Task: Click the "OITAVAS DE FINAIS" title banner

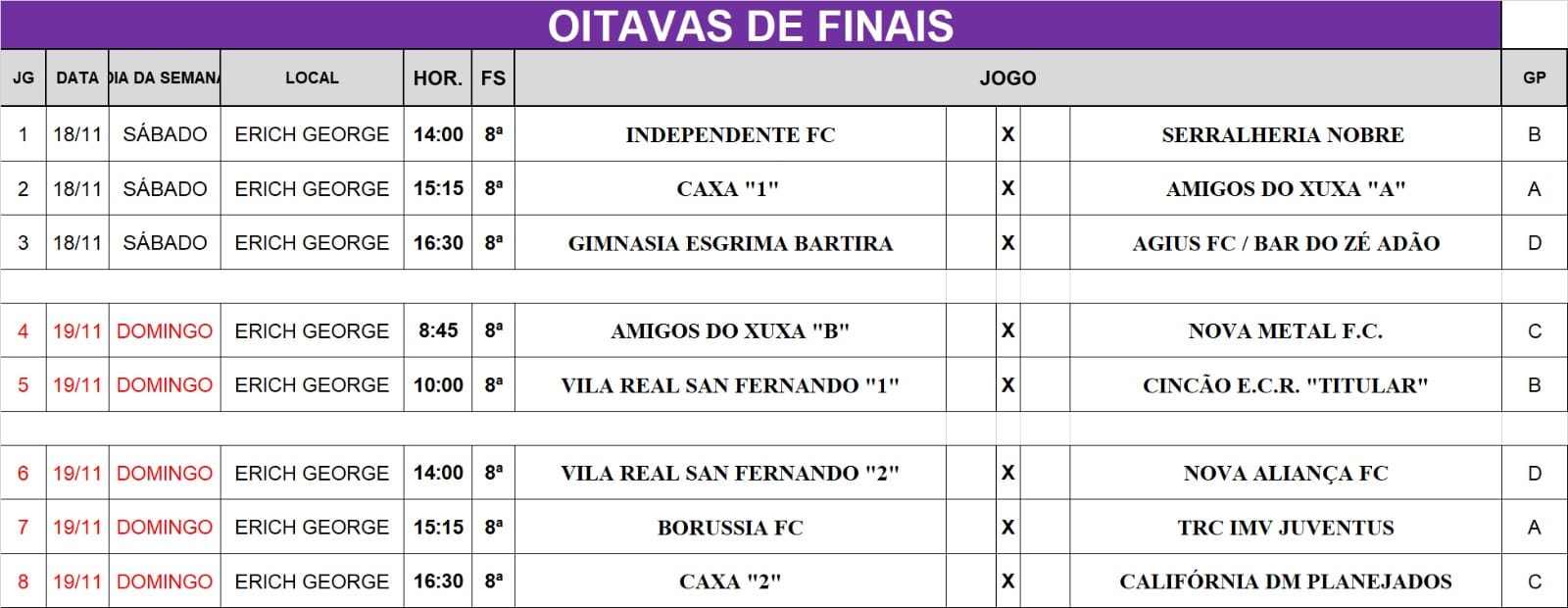Action: 751,25
